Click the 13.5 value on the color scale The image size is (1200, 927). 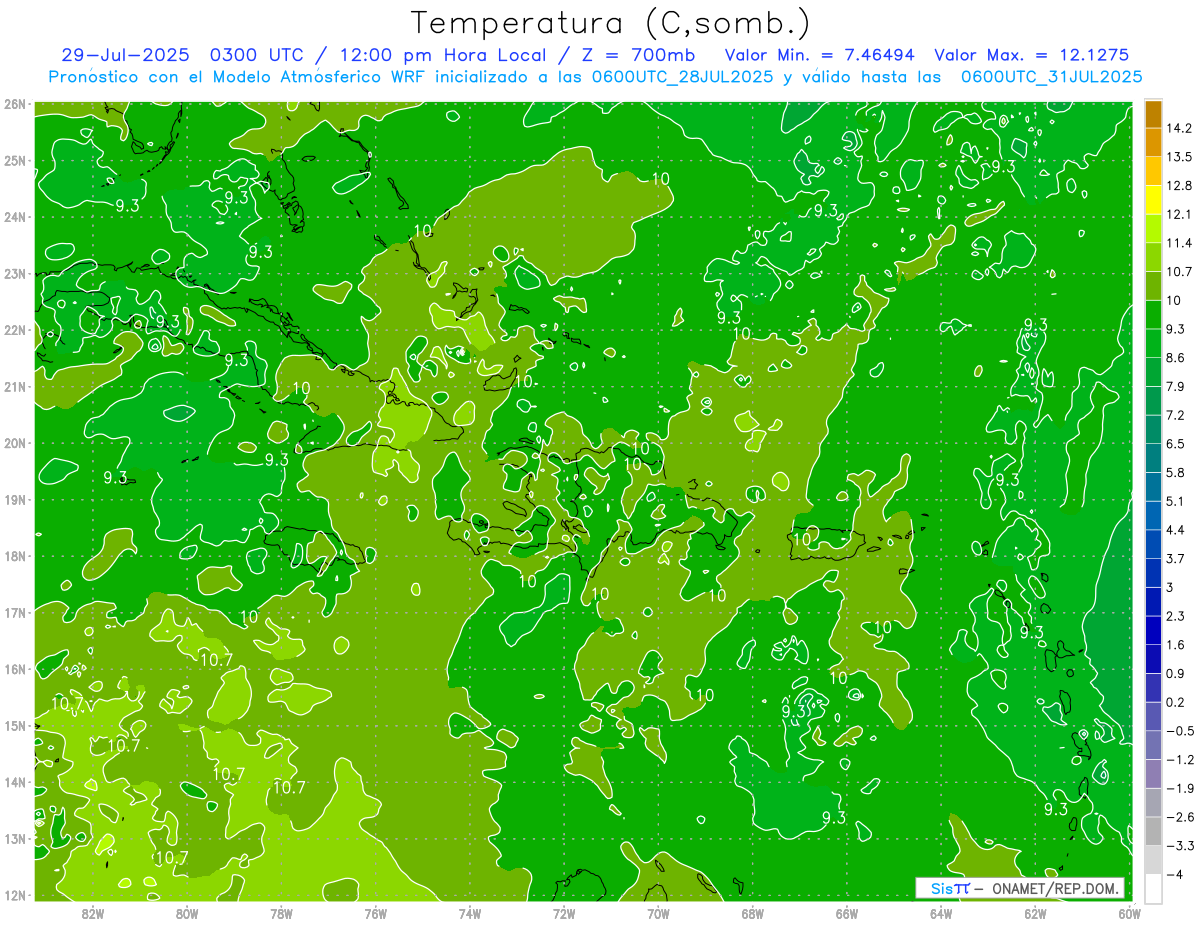(1179, 157)
